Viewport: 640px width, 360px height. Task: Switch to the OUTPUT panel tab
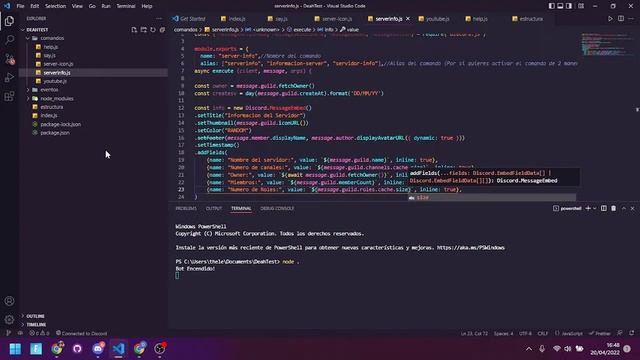[213, 209]
